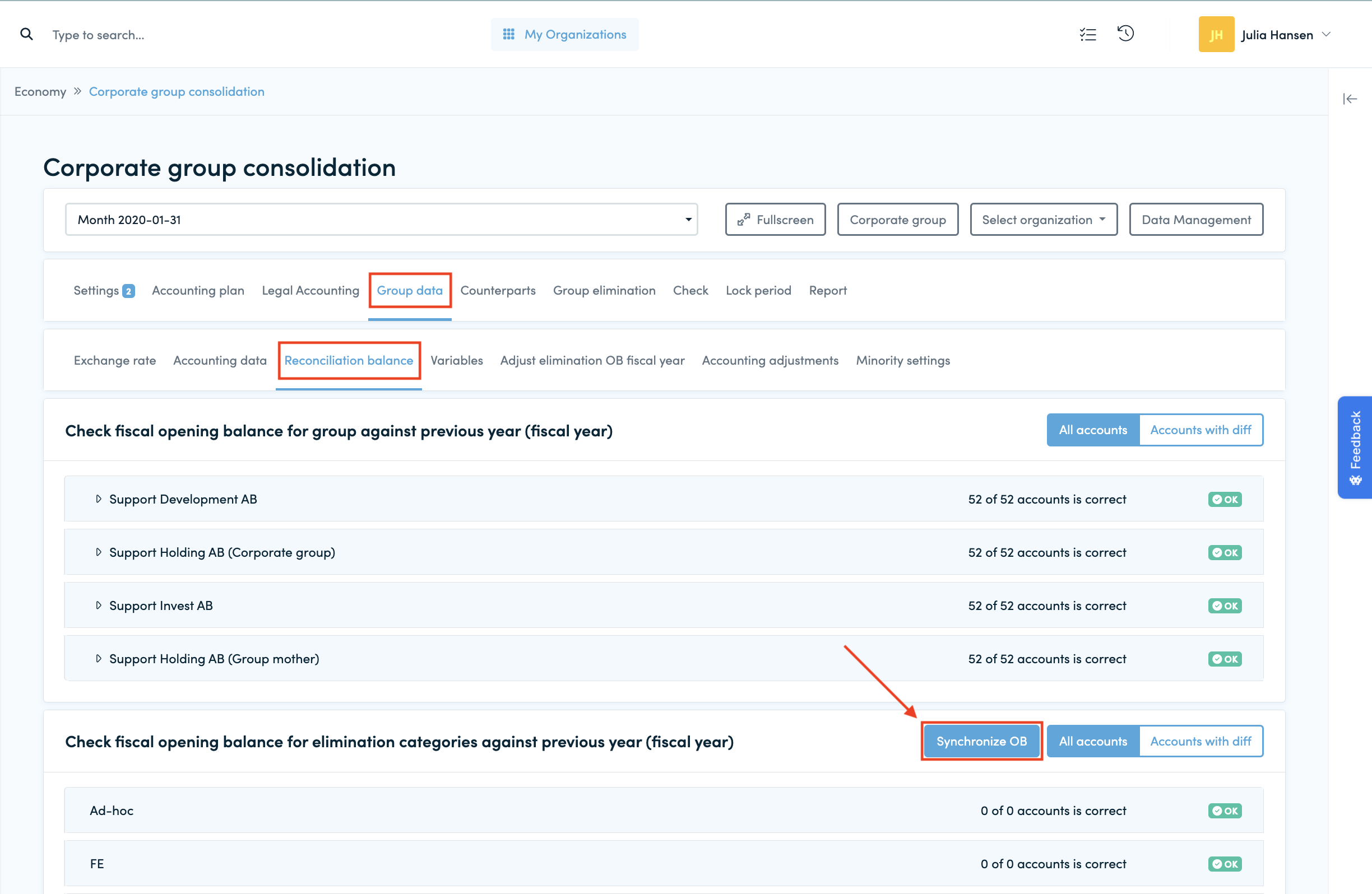Select Accounts with diff in elimination categories section
The image size is (1372, 894).
tap(1201, 742)
